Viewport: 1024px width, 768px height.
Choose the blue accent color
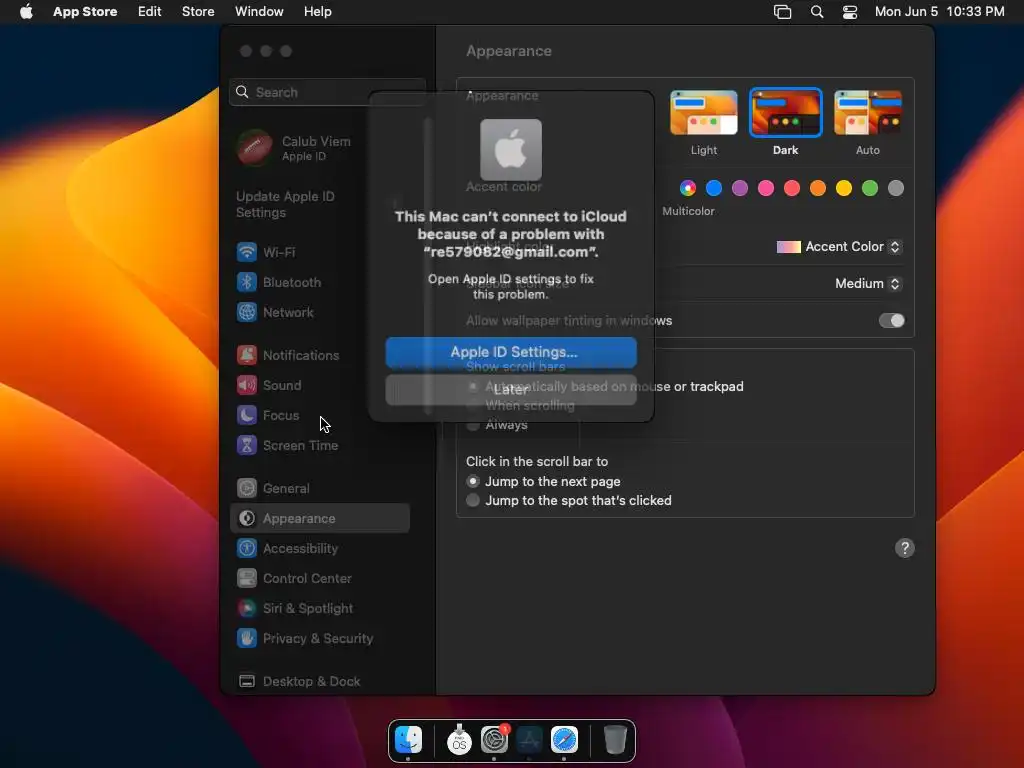click(x=714, y=188)
